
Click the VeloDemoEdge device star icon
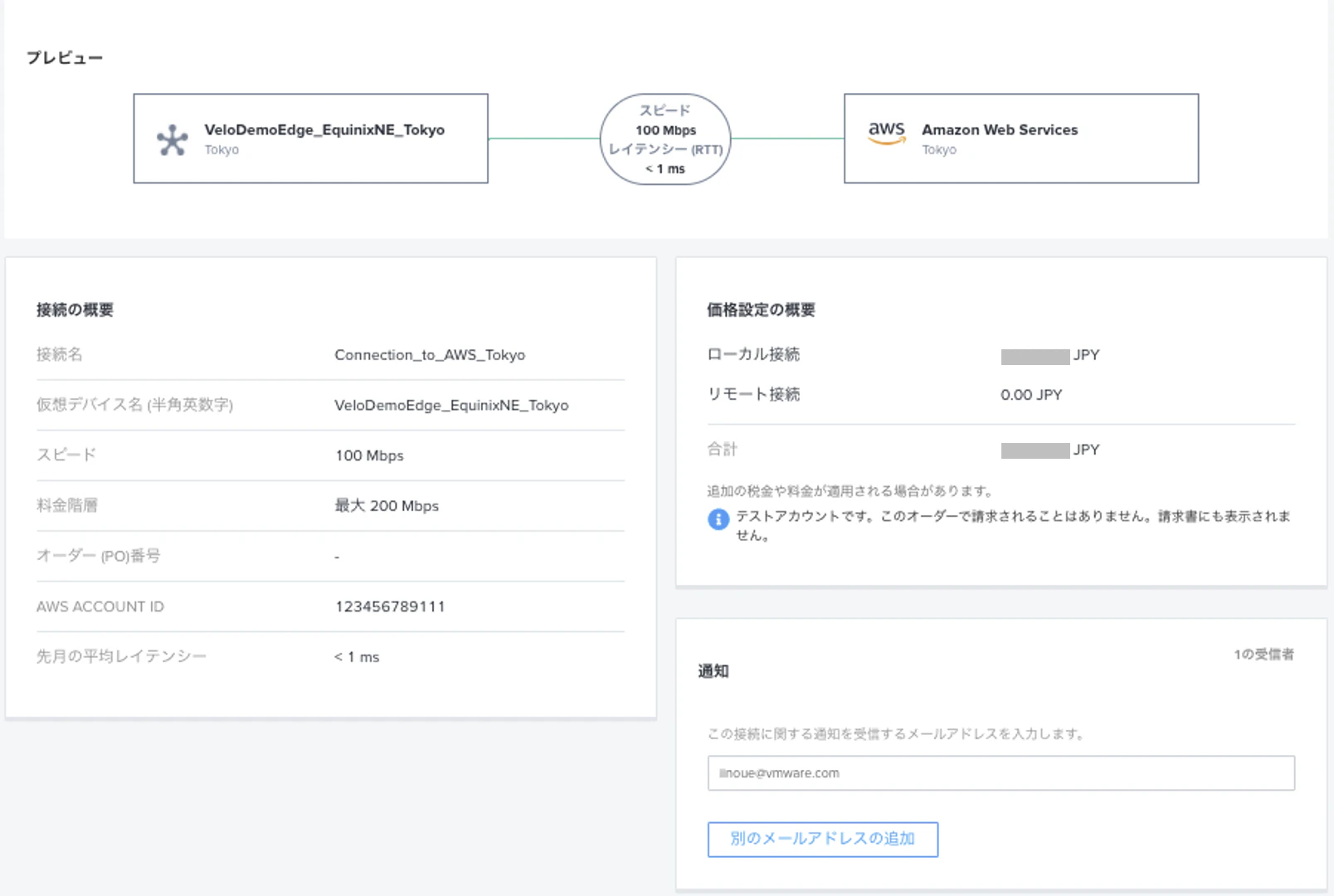(x=173, y=139)
